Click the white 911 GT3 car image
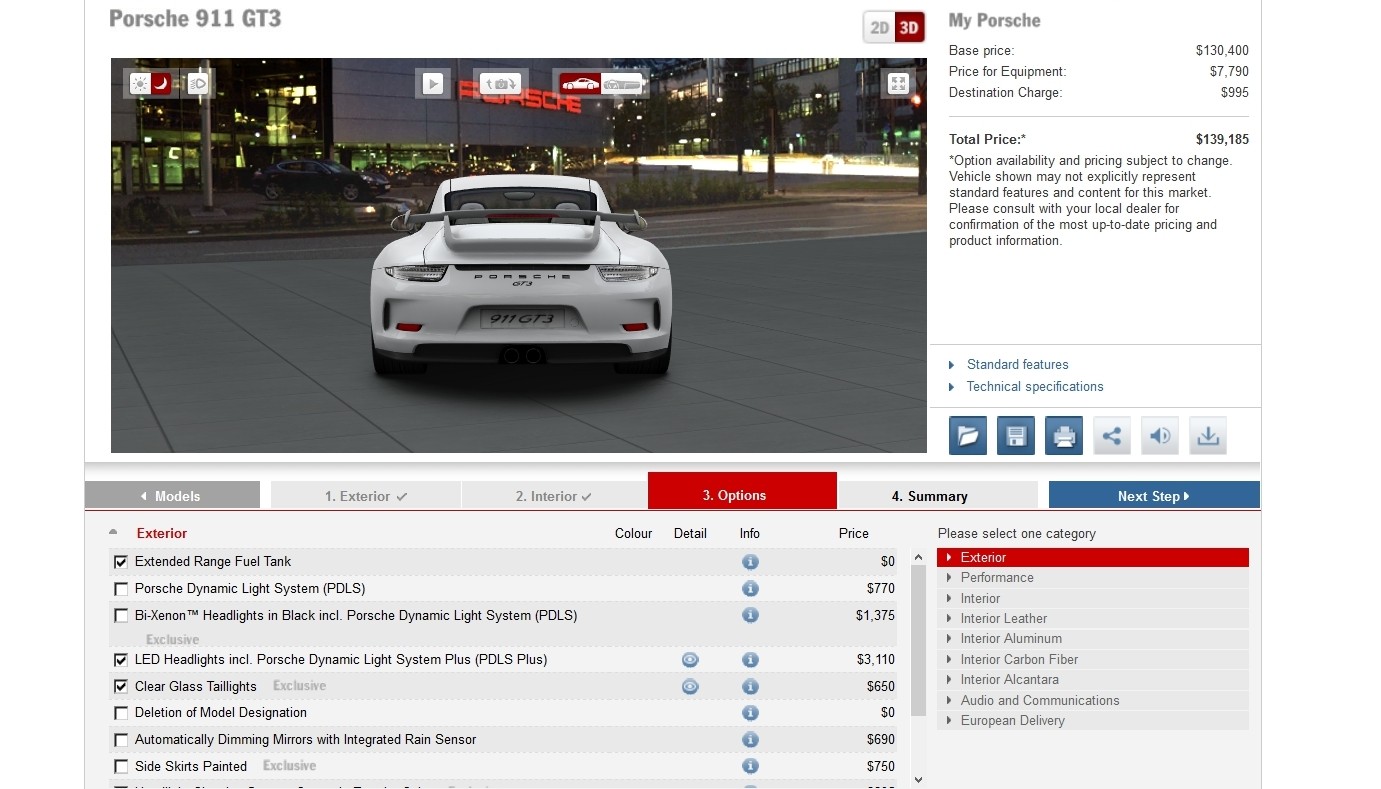This screenshot has width=1381, height=789. point(520,275)
